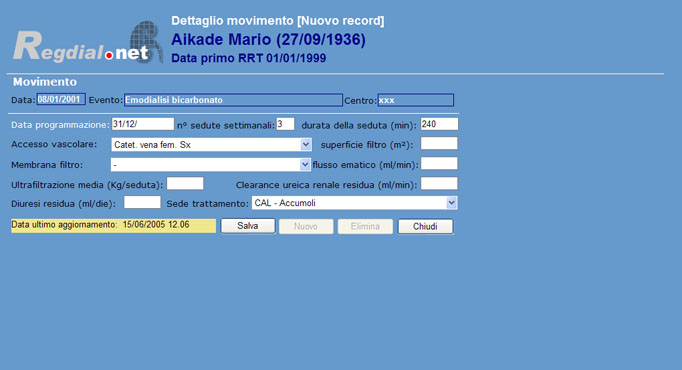Click the superficie filtro input field
The width and height of the screenshot is (682, 370).
(x=439, y=143)
